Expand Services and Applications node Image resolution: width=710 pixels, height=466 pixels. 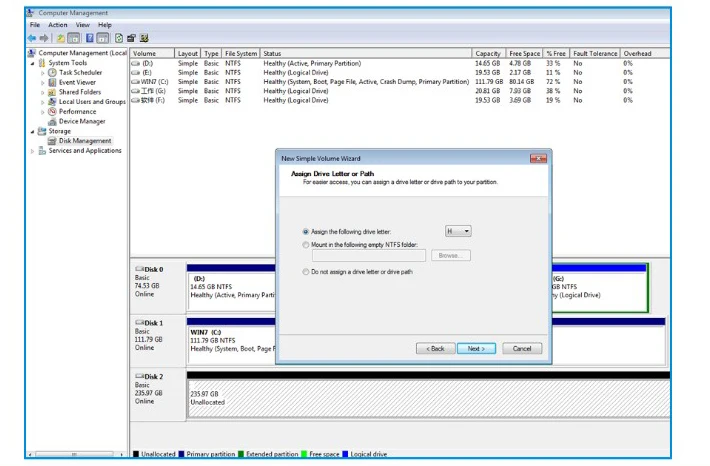[x=32, y=151]
